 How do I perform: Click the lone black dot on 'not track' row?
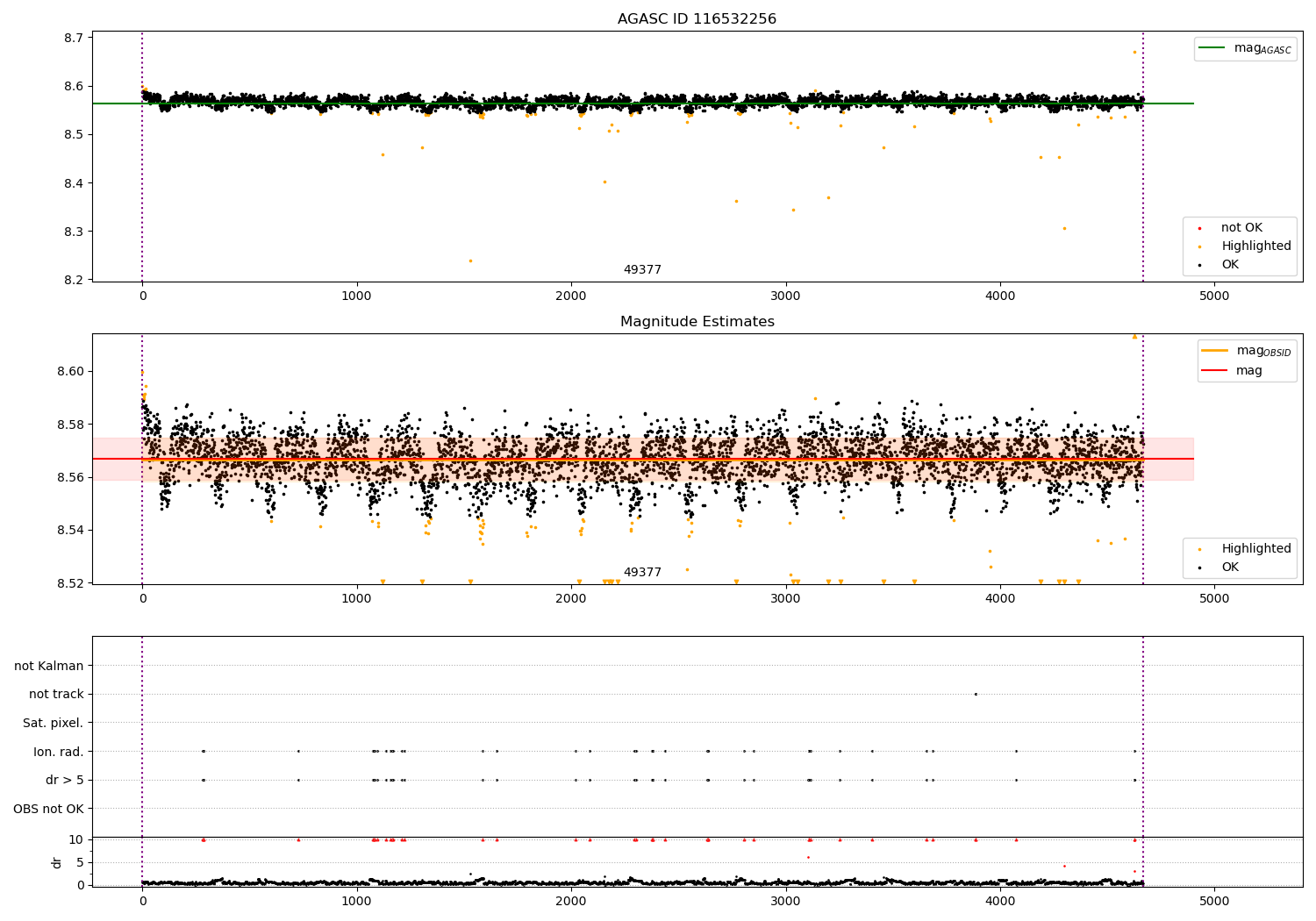pyautogui.click(x=976, y=694)
